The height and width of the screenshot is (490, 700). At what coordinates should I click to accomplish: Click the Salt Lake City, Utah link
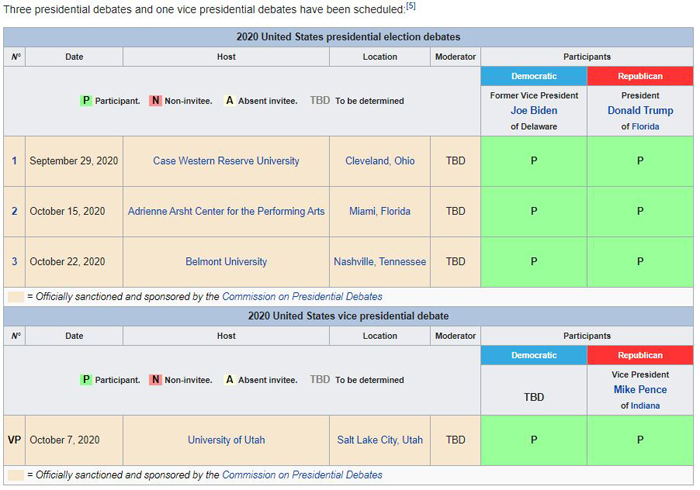coord(379,440)
